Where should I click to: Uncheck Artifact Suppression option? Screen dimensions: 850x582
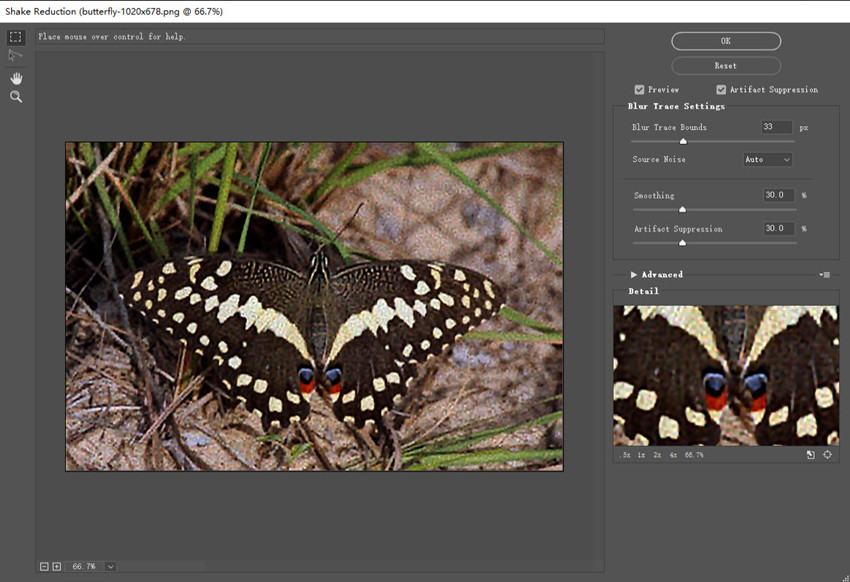[721, 89]
